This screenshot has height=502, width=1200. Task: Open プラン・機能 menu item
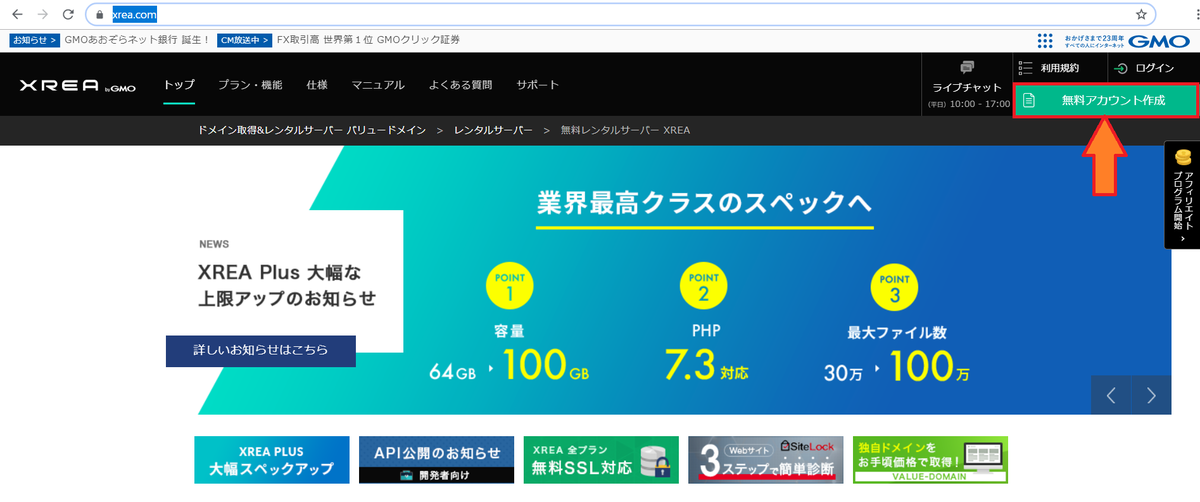[x=251, y=85]
